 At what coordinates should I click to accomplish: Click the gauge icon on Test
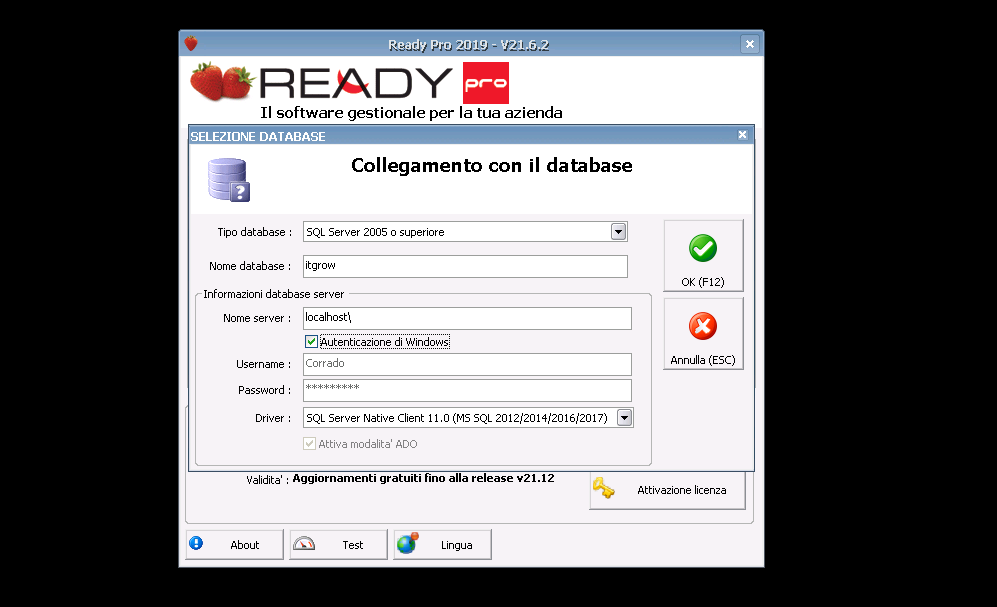click(304, 543)
